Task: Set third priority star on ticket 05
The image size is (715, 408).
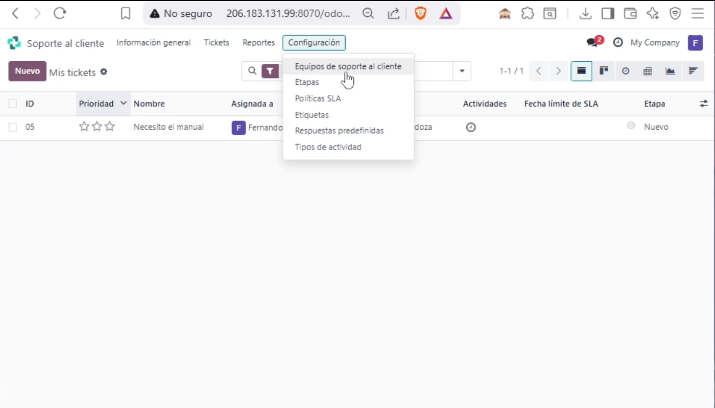Action: point(109,126)
